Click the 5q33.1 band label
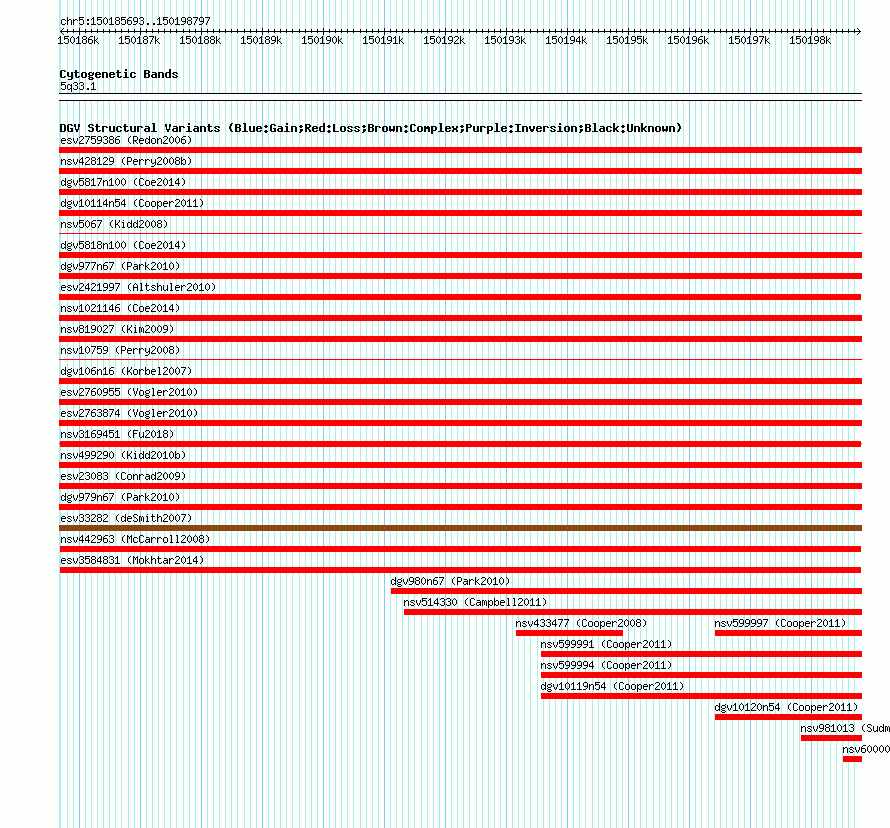The width and height of the screenshot is (890, 828). [x=78, y=86]
